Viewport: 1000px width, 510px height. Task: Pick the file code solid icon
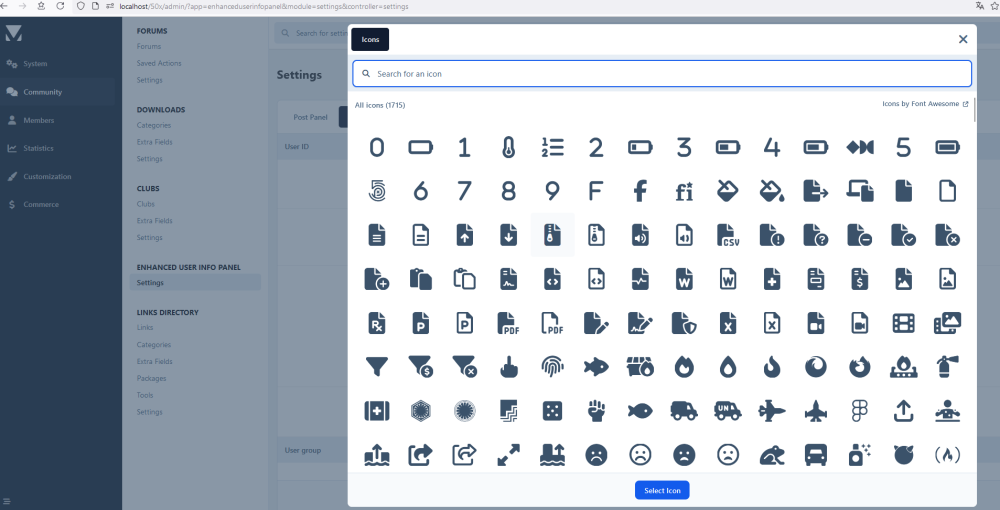coord(552,279)
